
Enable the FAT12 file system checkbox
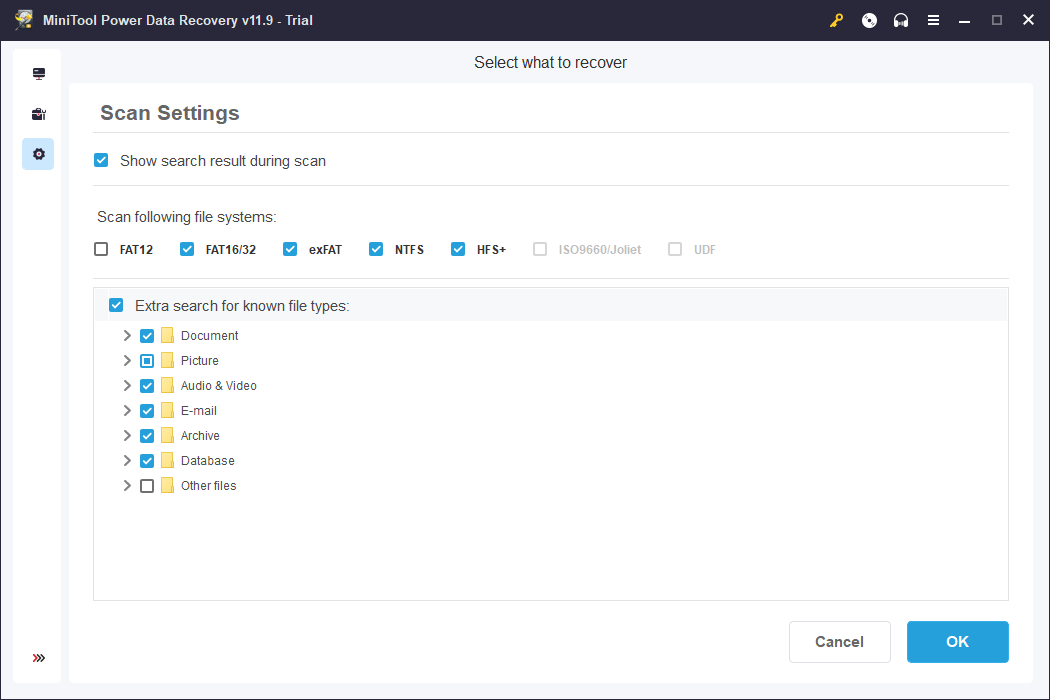(101, 249)
